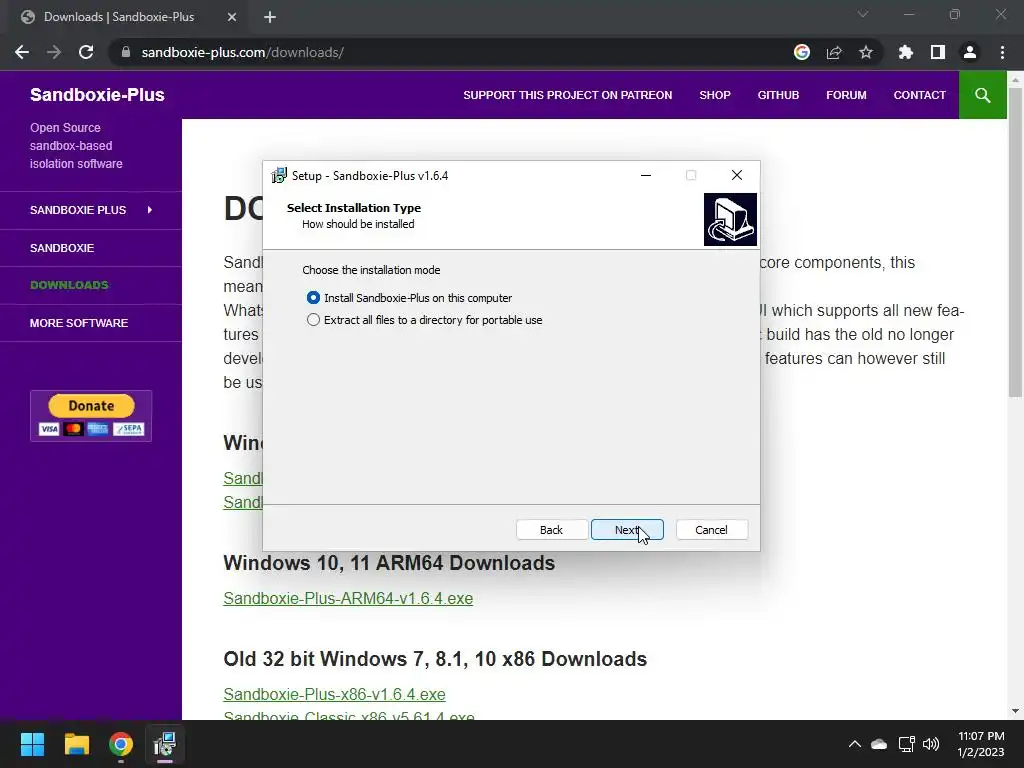Click the setup wizard computer graphic
The width and height of the screenshot is (1024, 768).
point(730,219)
